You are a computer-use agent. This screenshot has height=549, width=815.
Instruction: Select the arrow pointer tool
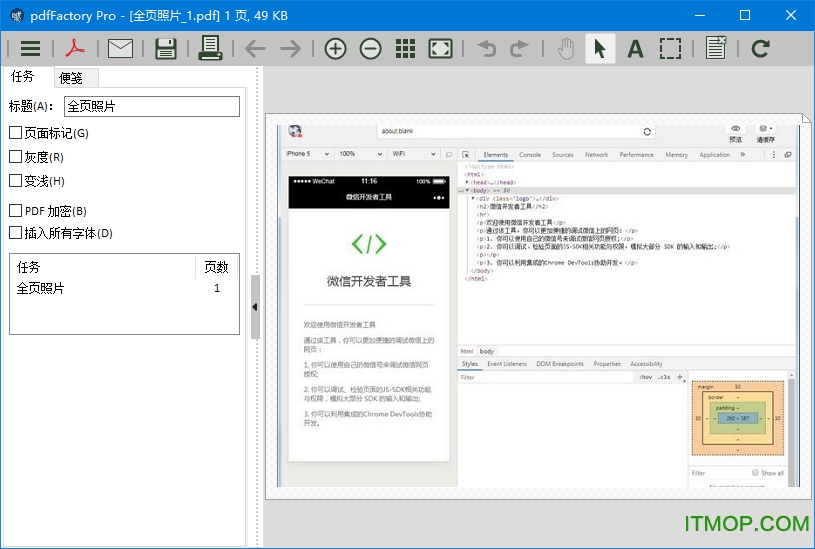click(x=600, y=48)
